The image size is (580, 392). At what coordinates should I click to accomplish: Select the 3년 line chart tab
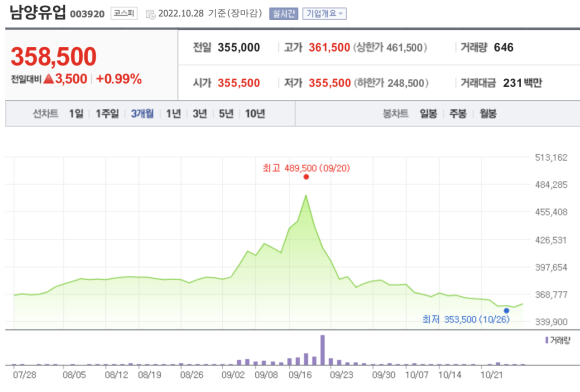click(200, 114)
